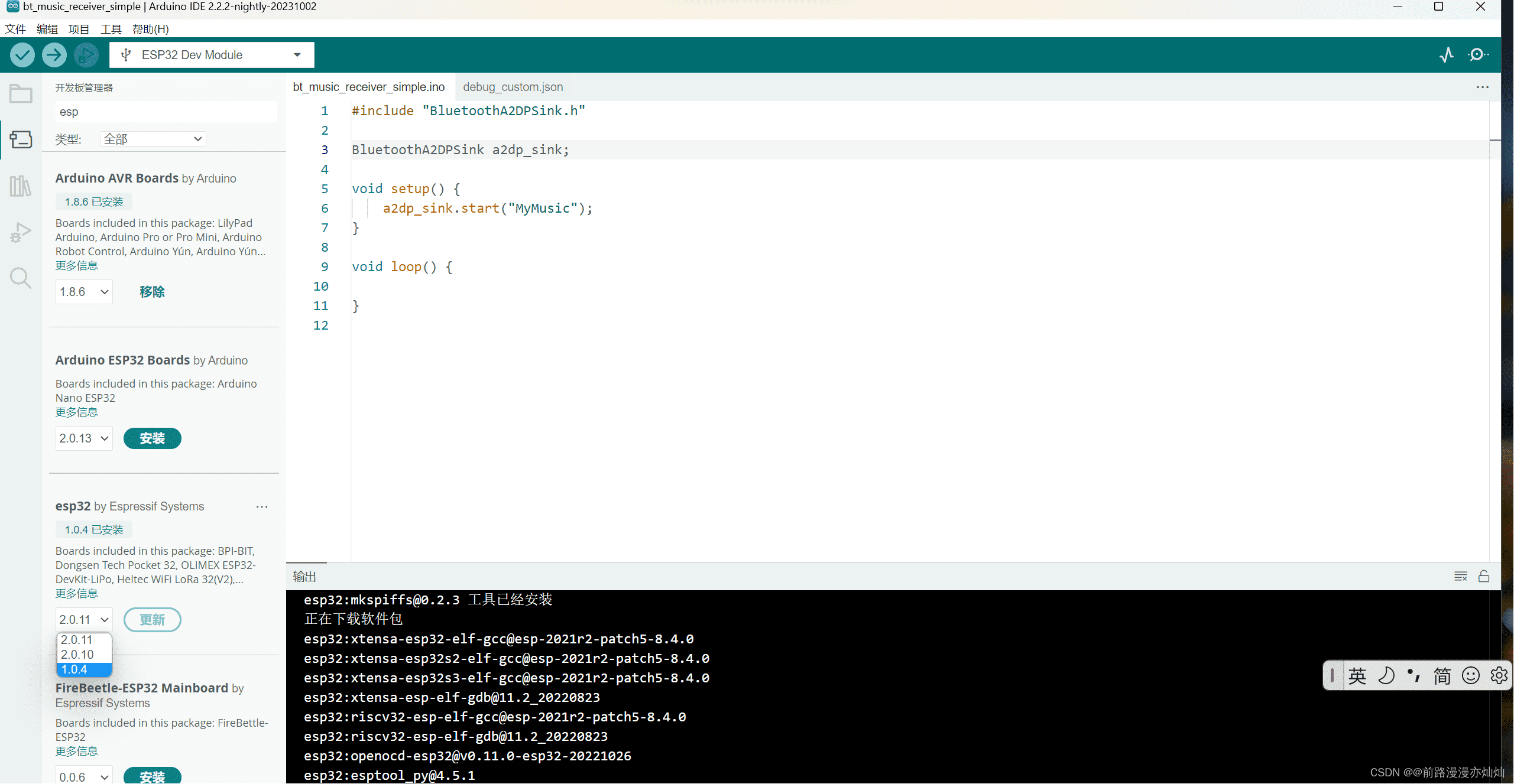Click the Upload arrow button
This screenshot has width=1514, height=784.
[x=54, y=55]
